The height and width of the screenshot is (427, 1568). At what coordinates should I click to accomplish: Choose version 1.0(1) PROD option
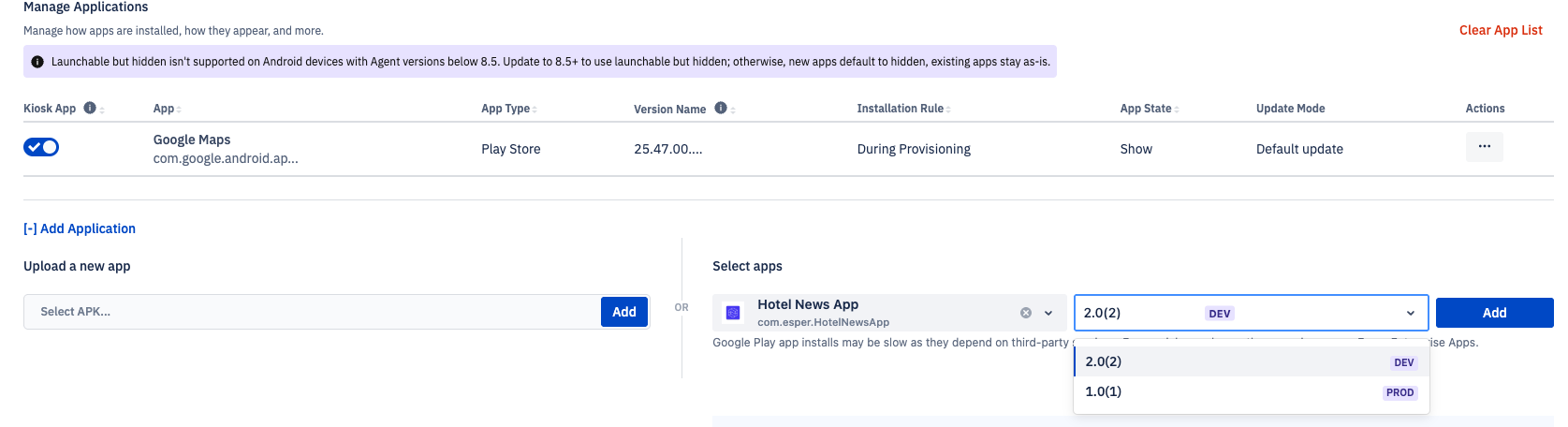[1250, 391]
